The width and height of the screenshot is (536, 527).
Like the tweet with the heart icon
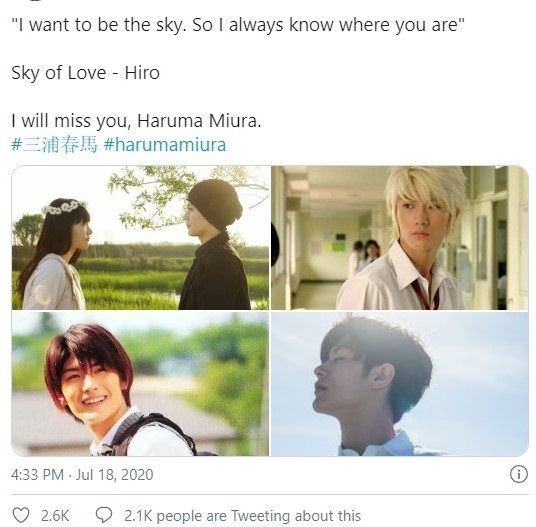click(21, 515)
